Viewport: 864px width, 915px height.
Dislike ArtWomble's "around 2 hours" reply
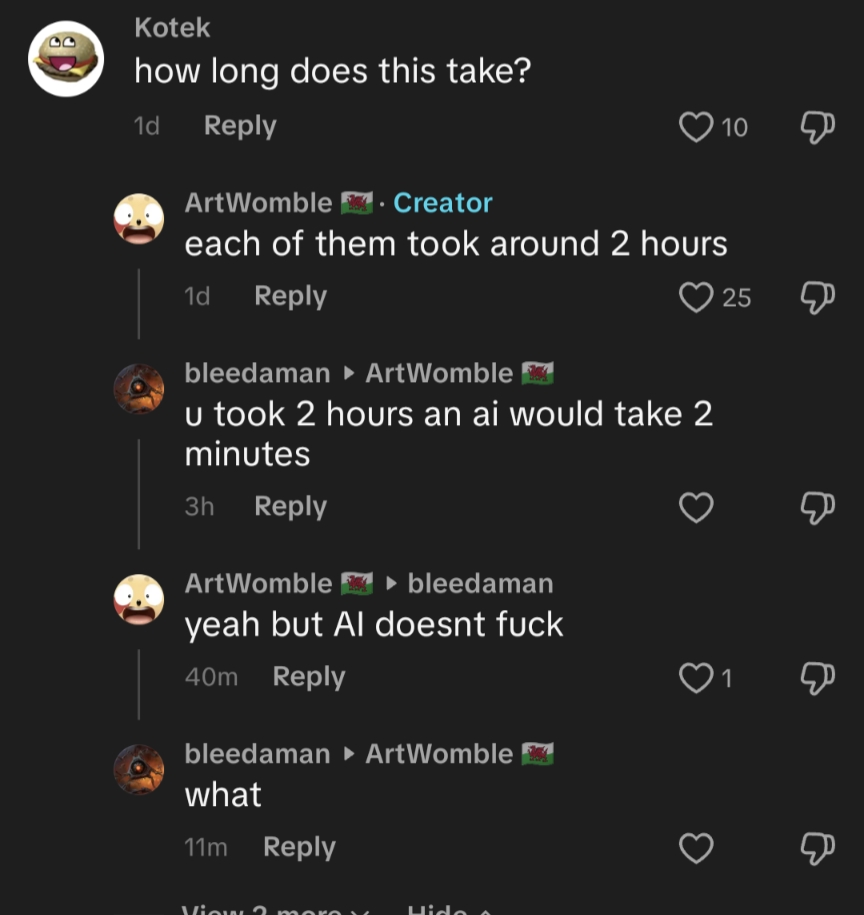pyautogui.click(x=818, y=297)
